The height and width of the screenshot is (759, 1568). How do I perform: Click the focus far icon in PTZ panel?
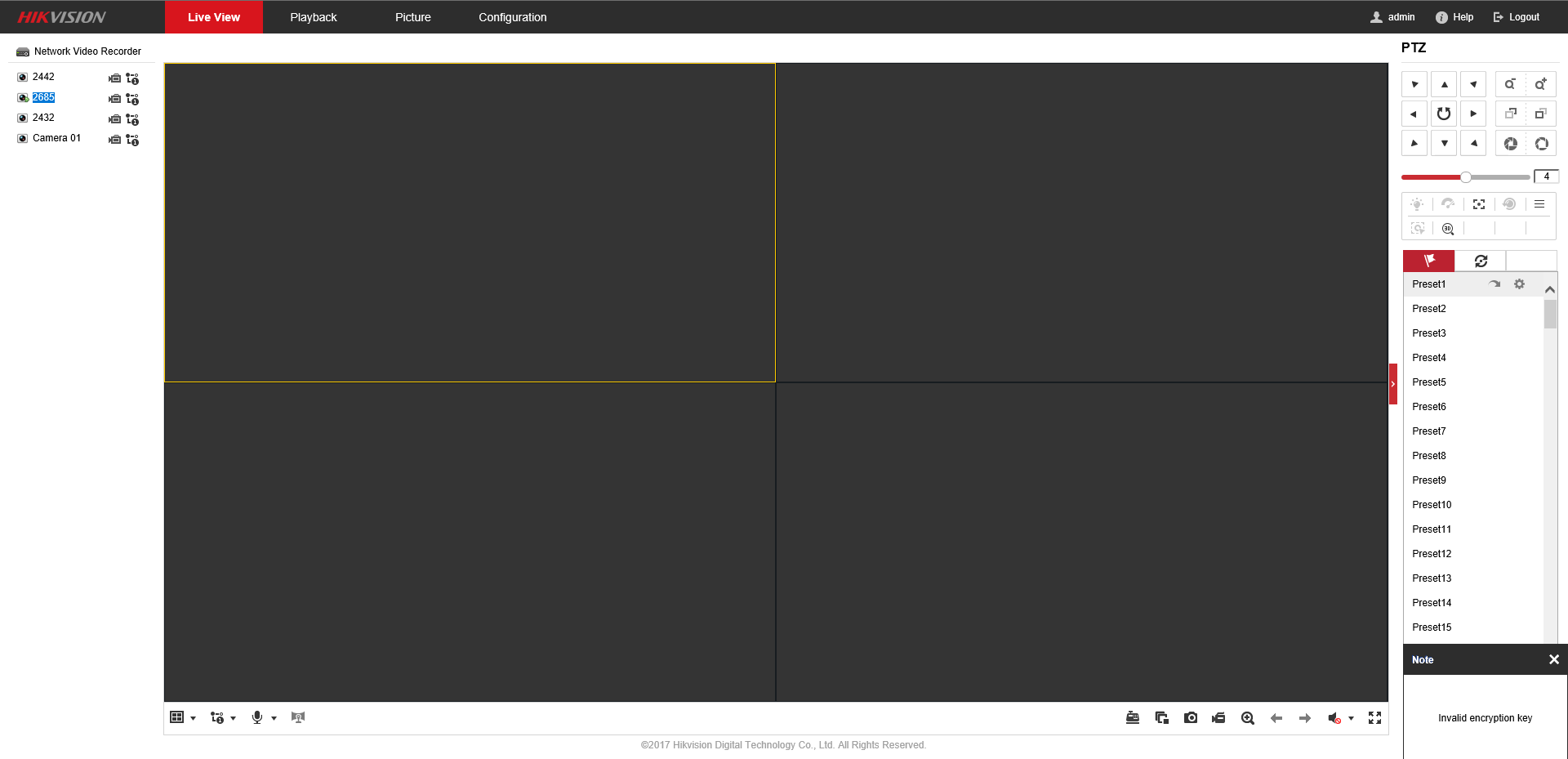pos(1542,114)
